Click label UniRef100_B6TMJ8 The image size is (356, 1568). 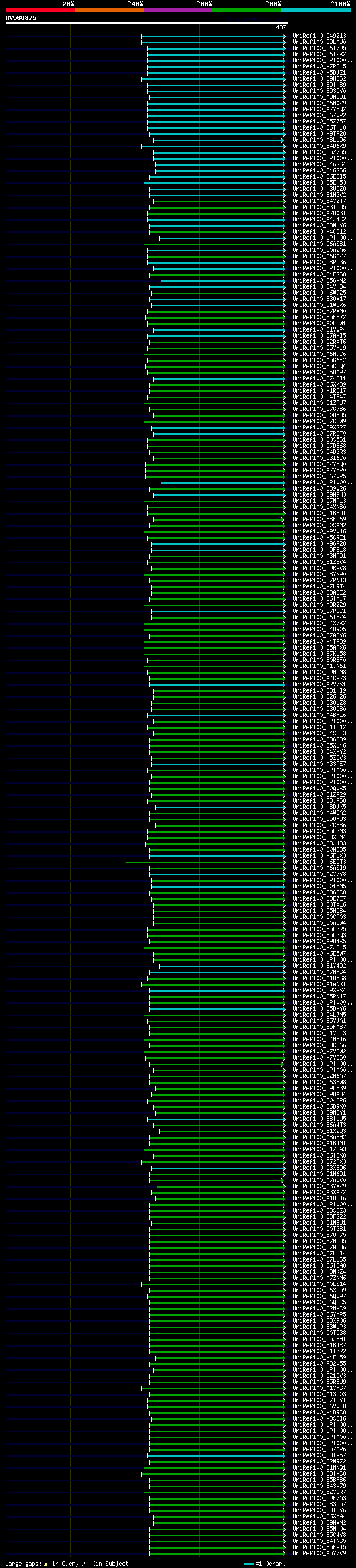point(319,127)
